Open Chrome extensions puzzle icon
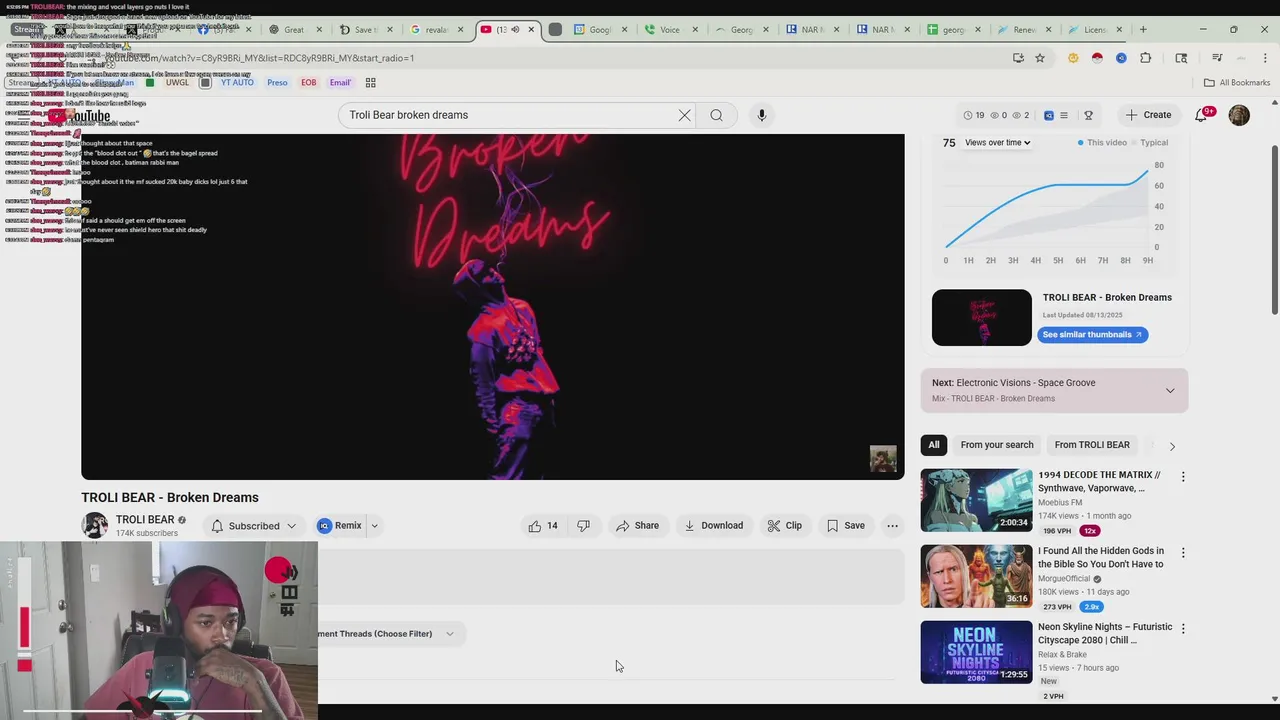The height and width of the screenshot is (720, 1280). point(1145,58)
